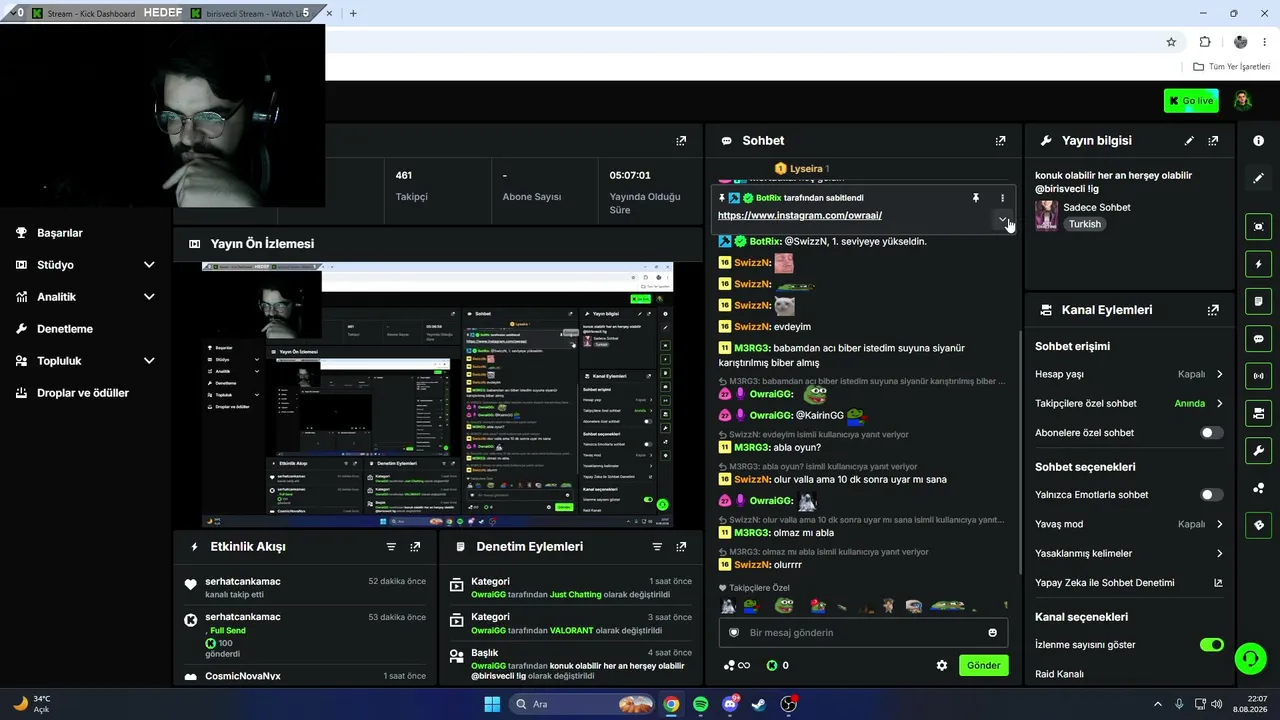Open the green headset support button
Image resolution: width=1280 pixels, height=720 pixels.
click(x=1250, y=658)
